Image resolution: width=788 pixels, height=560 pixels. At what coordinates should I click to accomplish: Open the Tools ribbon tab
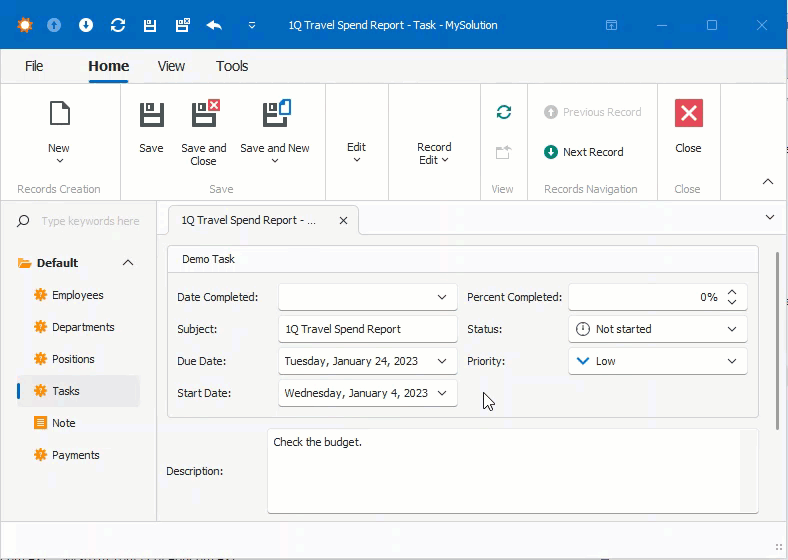232,66
